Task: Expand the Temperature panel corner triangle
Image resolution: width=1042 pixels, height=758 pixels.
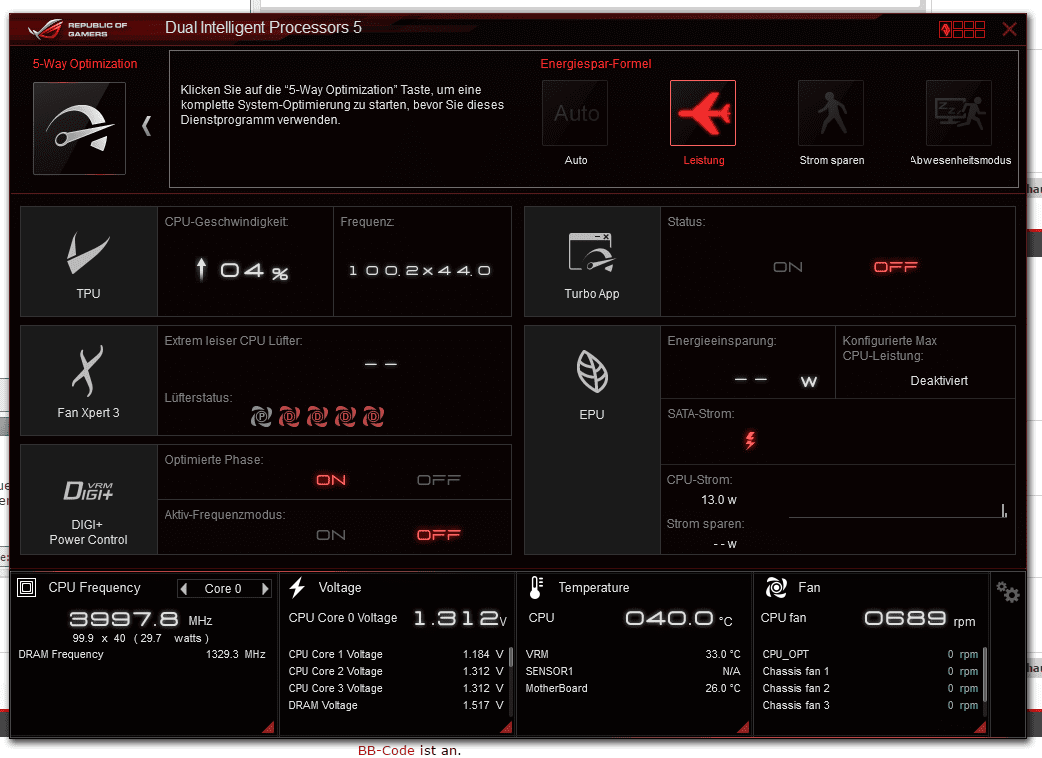Action: (x=743, y=727)
